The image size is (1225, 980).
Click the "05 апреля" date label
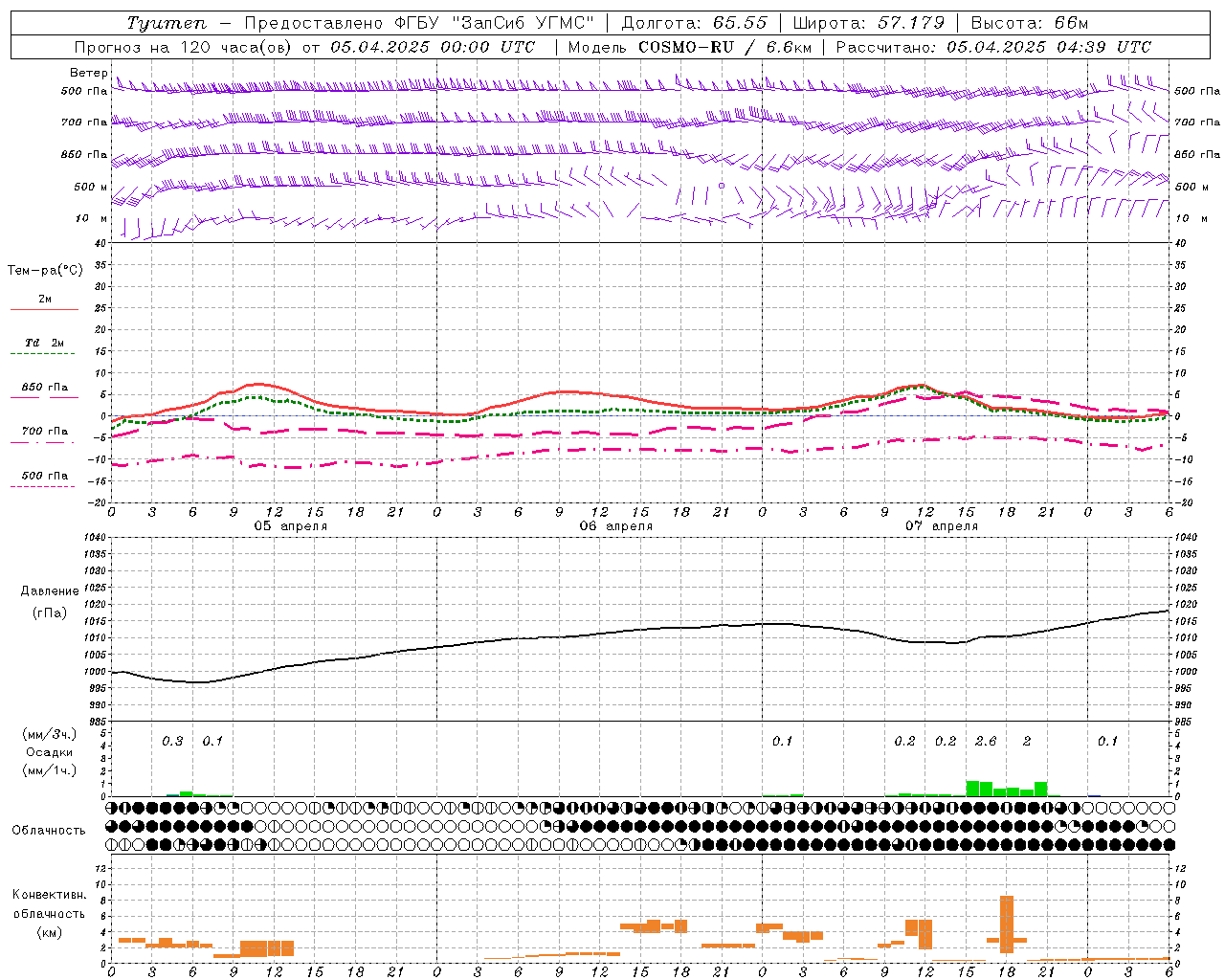290,526
